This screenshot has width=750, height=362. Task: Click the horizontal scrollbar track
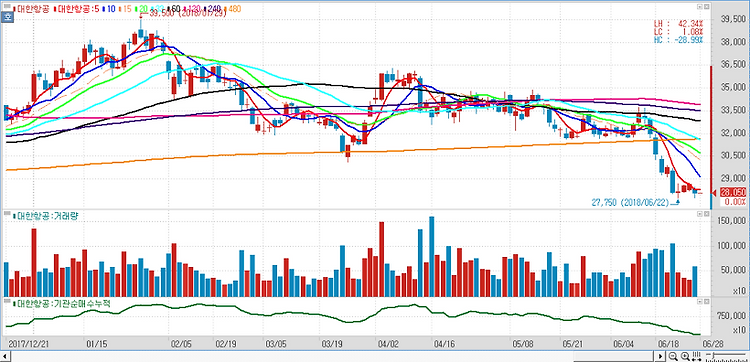tap(333, 356)
